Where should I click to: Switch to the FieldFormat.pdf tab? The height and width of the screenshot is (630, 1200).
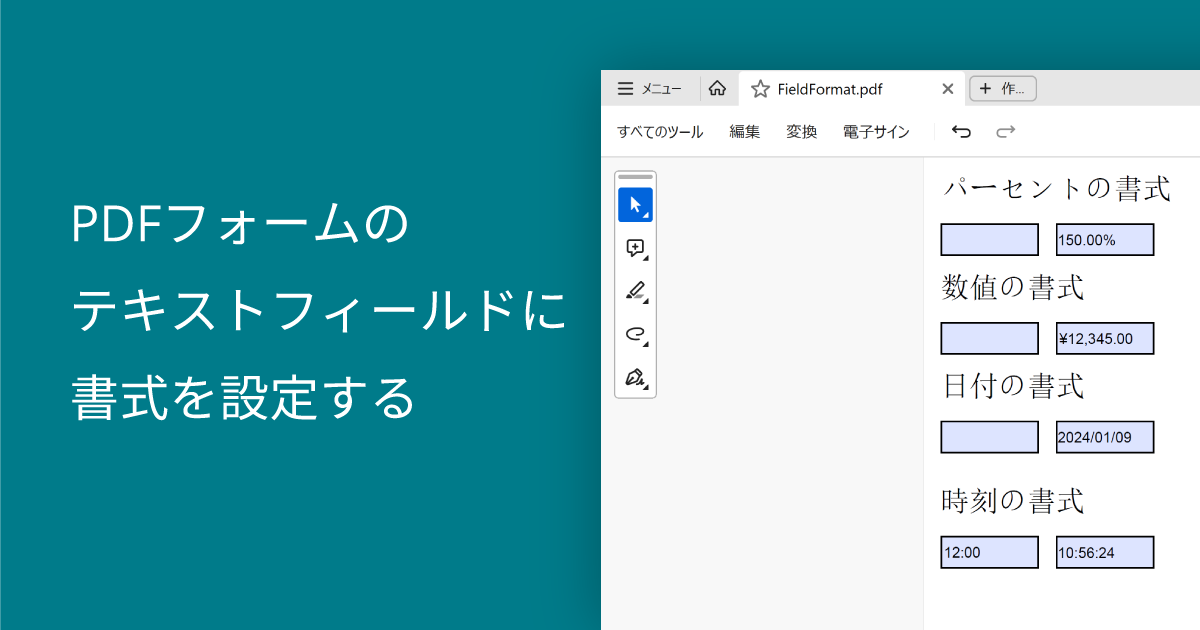[x=830, y=88]
